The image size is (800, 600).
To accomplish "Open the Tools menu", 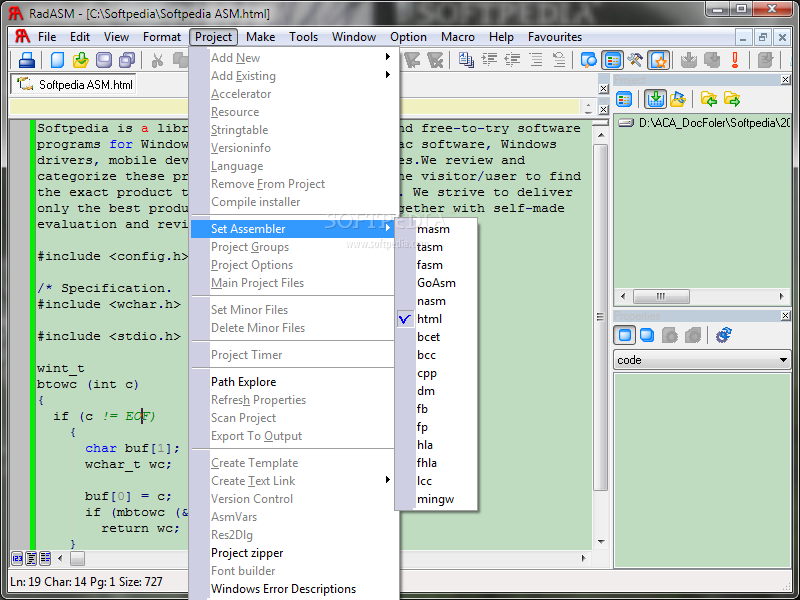I will tap(304, 37).
